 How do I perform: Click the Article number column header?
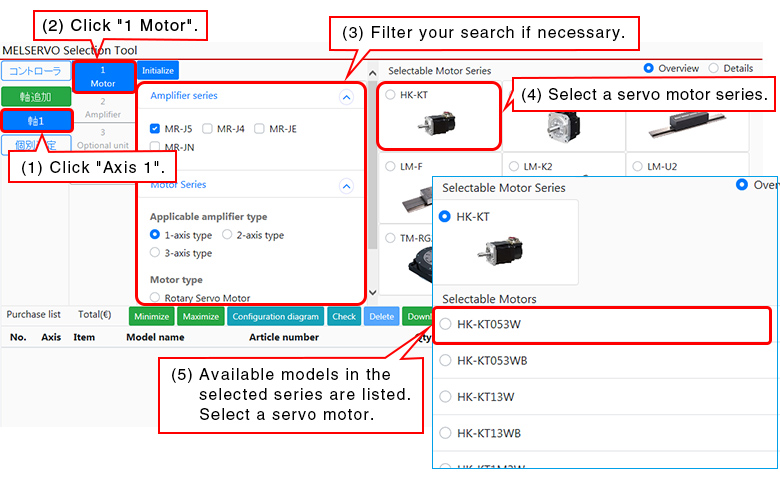(284, 337)
